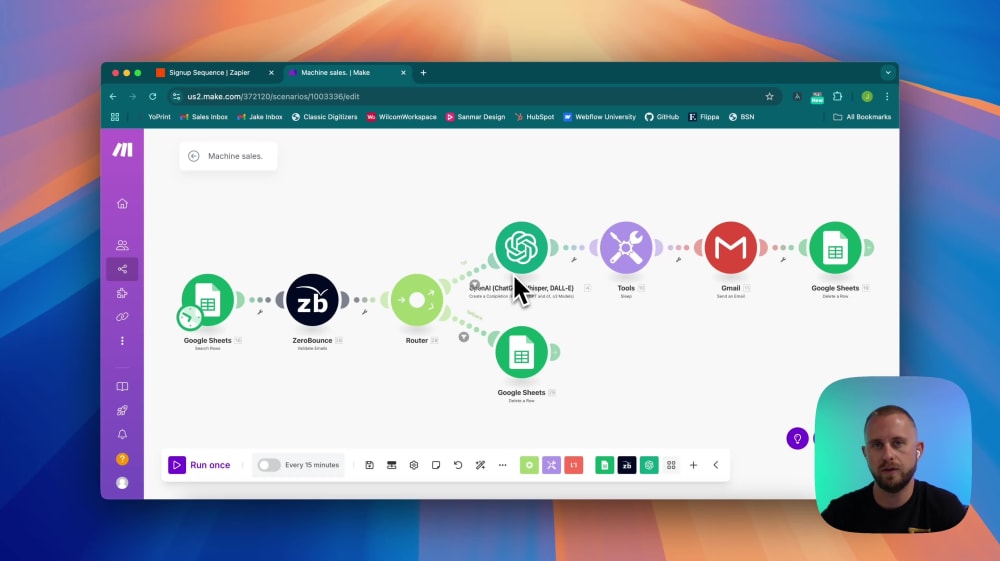Open the Notes icon in toolbar
1000x561 pixels.
pos(436,465)
